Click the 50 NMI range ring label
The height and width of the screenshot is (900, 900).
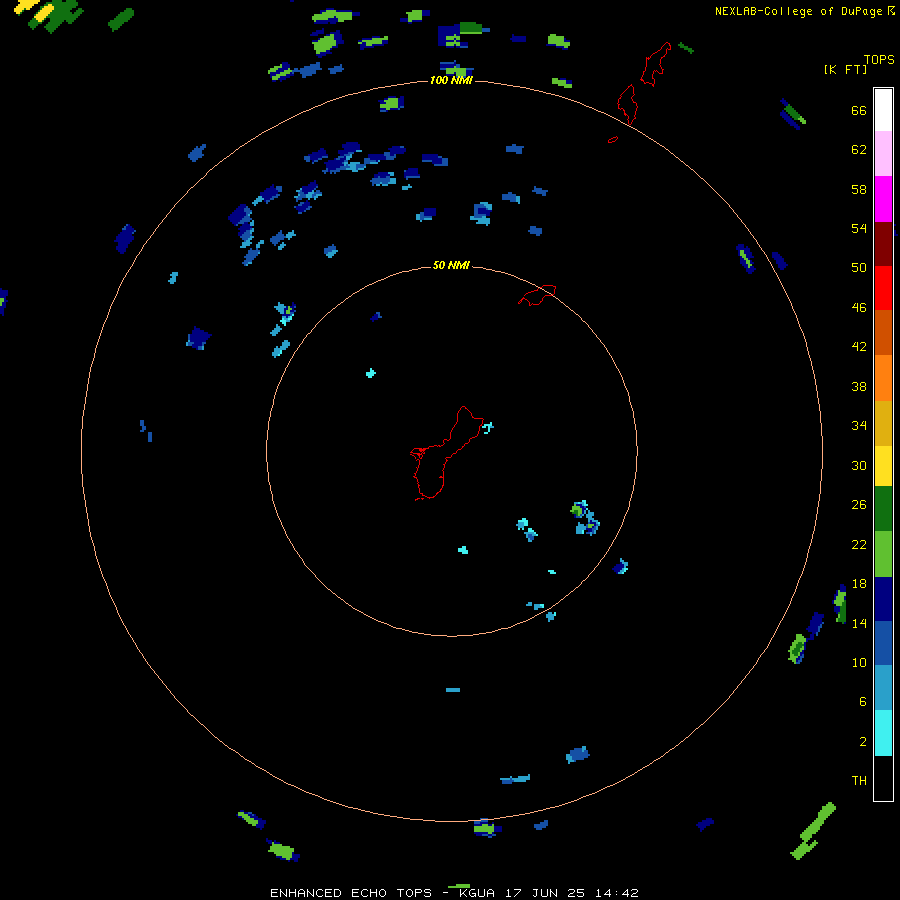coord(451,265)
